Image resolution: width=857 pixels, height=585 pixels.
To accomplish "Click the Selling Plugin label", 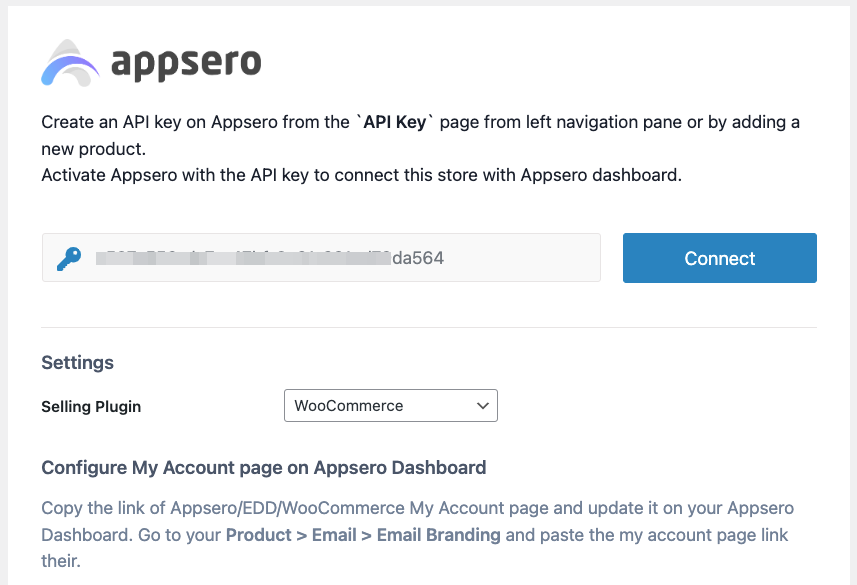I will pyautogui.click(x=91, y=407).
